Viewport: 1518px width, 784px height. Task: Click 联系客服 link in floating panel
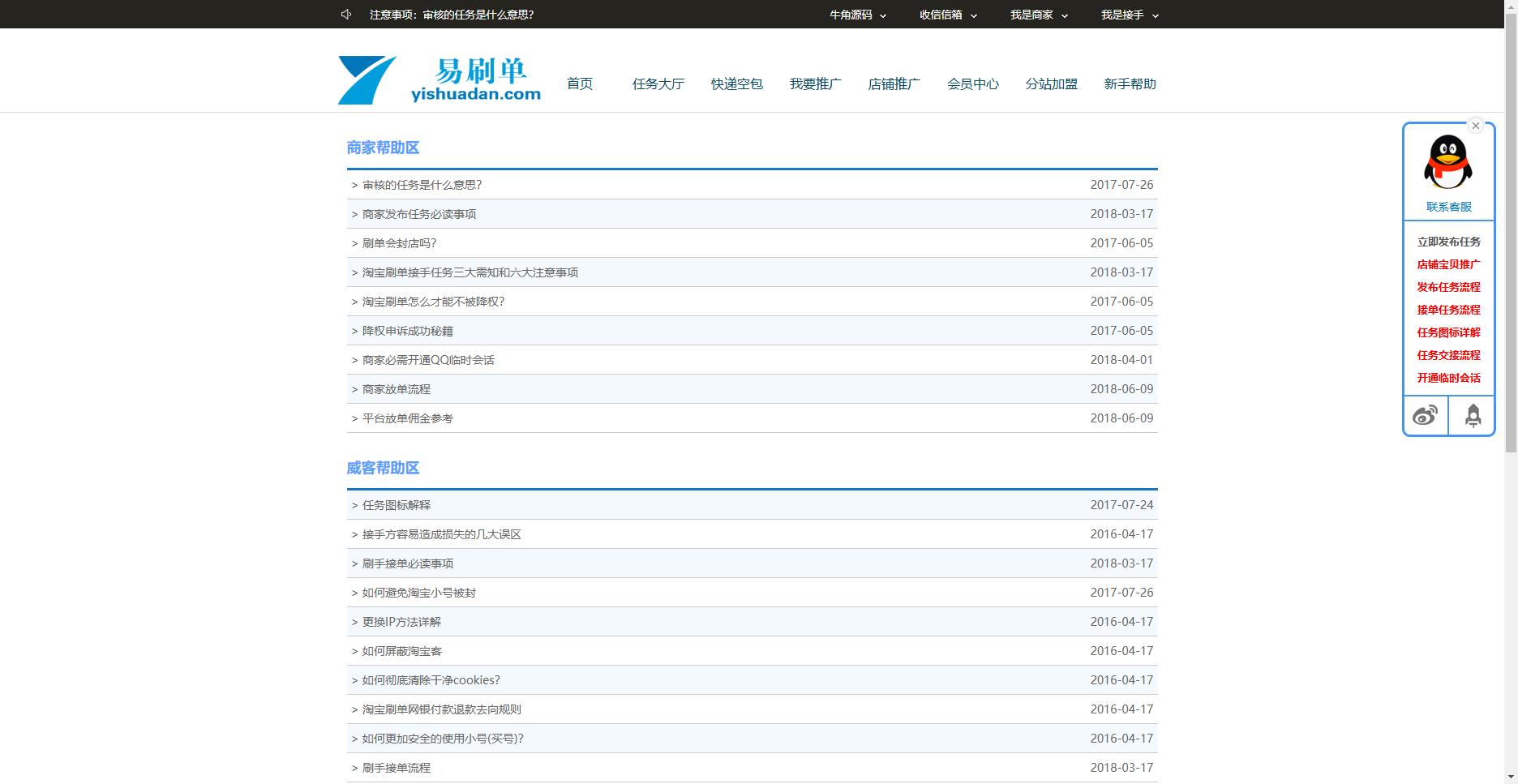tap(1448, 207)
